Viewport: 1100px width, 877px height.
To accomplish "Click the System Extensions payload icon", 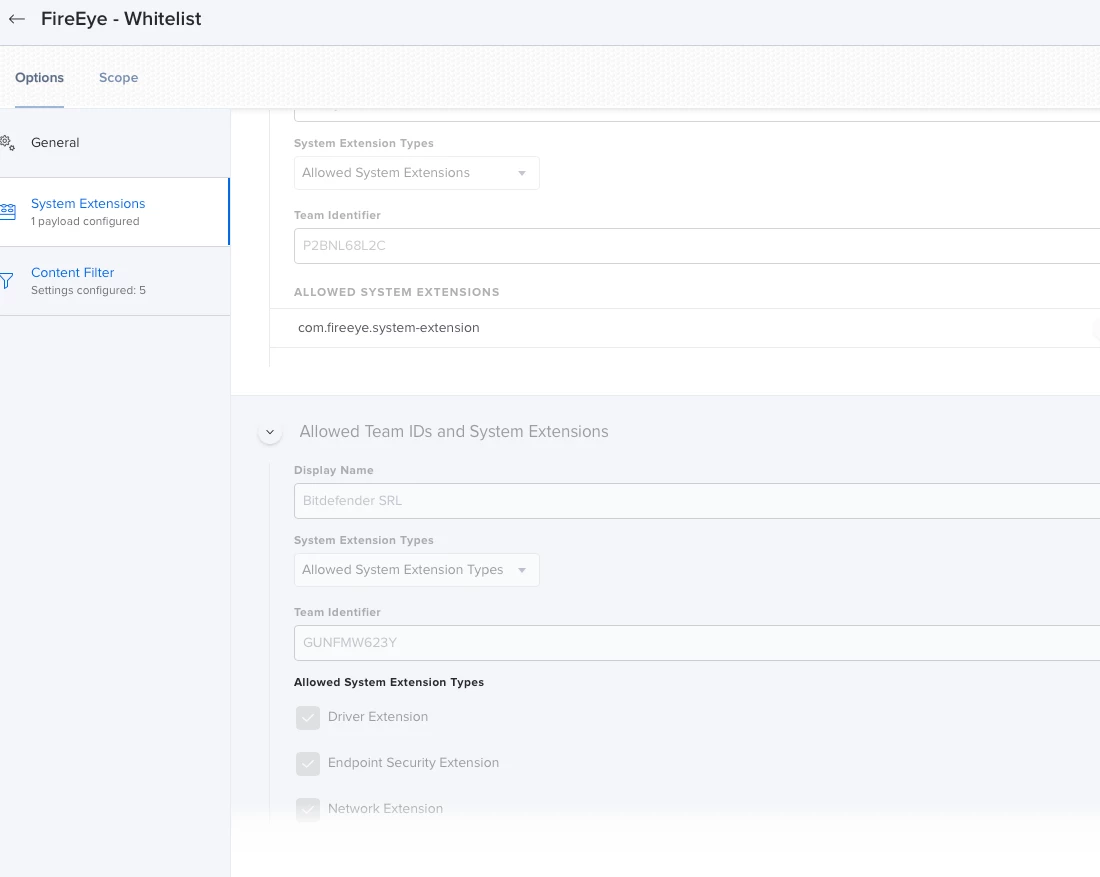I will click(x=7, y=212).
